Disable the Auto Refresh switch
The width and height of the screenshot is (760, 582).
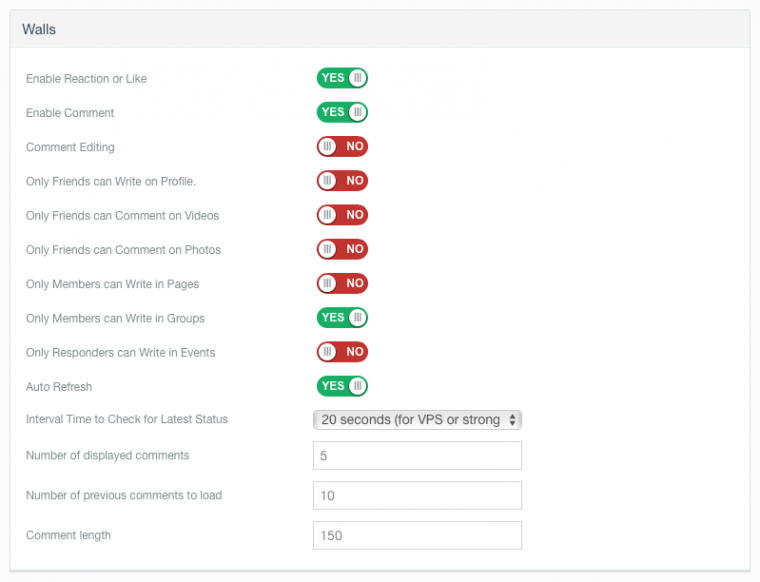pos(342,386)
